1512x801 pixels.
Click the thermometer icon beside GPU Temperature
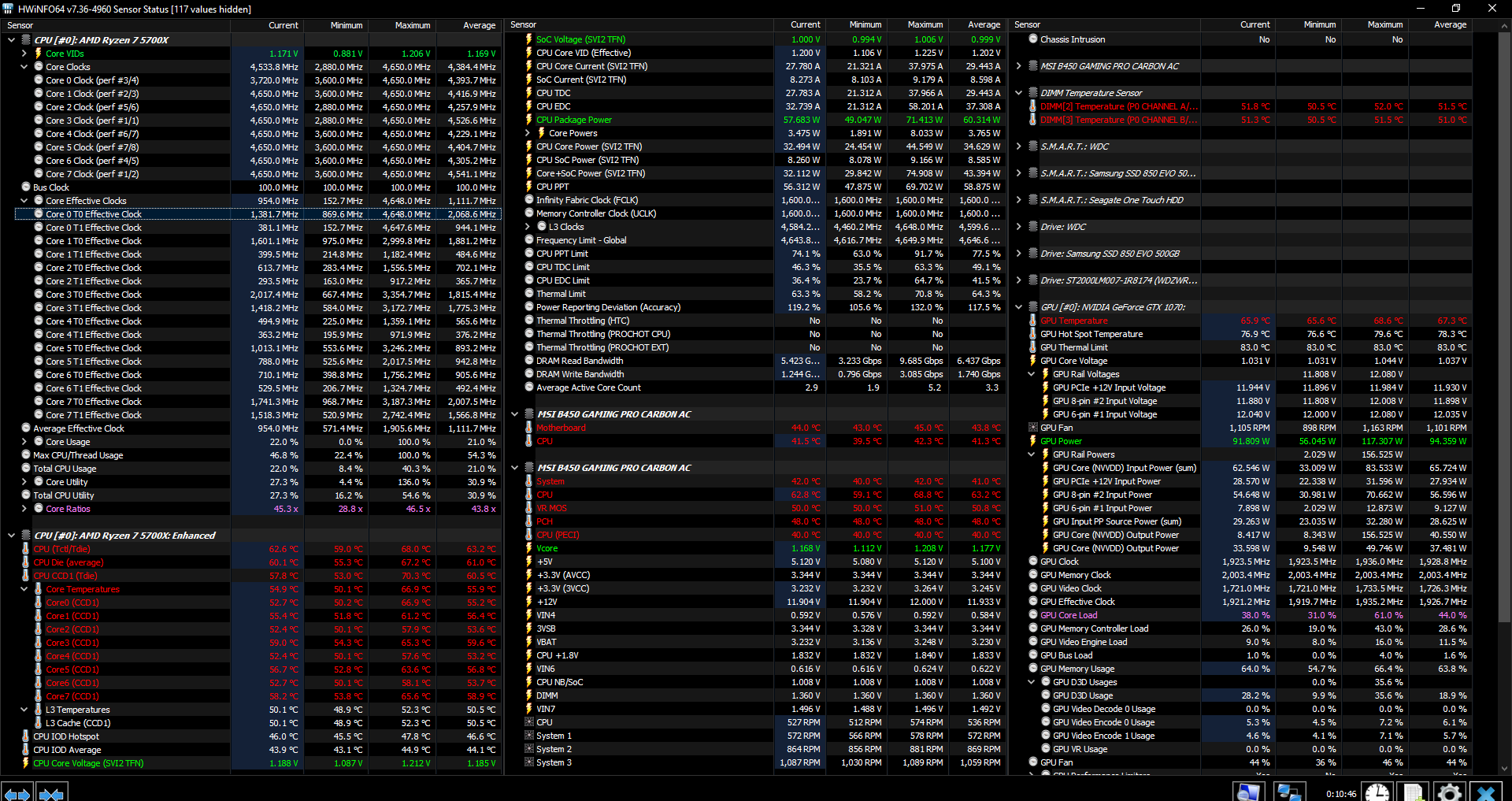(x=1033, y=321)
